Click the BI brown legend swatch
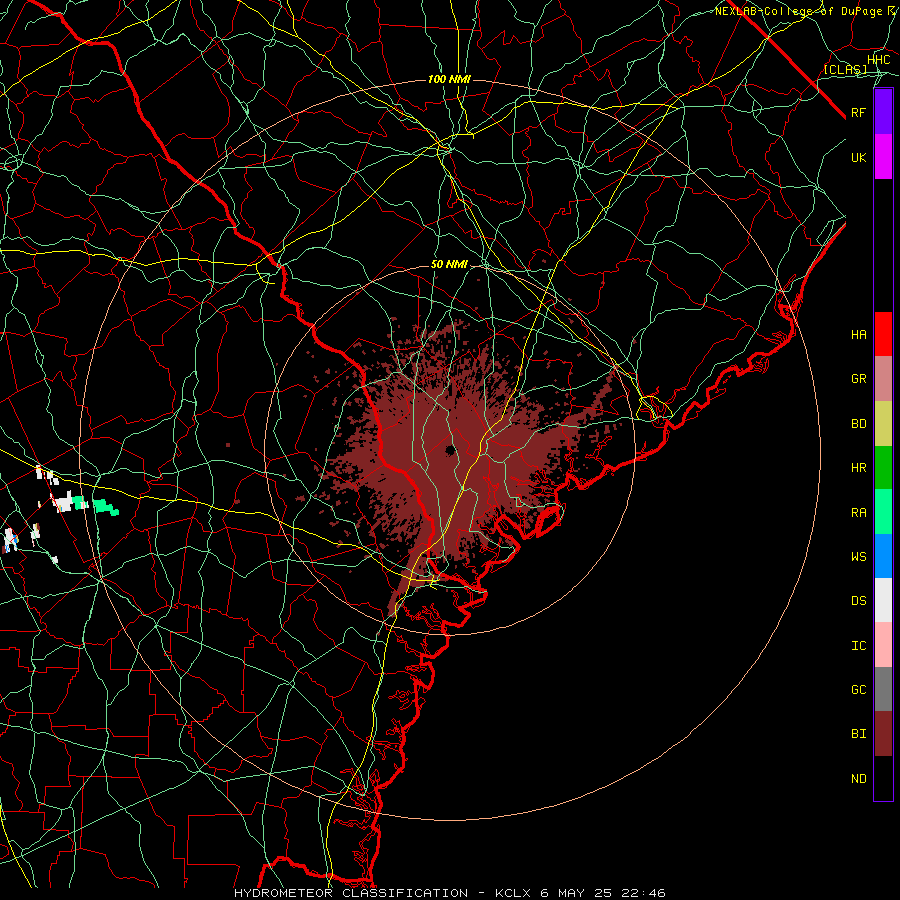The height and width of the screenshot is (900, 900). tap(883, 734)
